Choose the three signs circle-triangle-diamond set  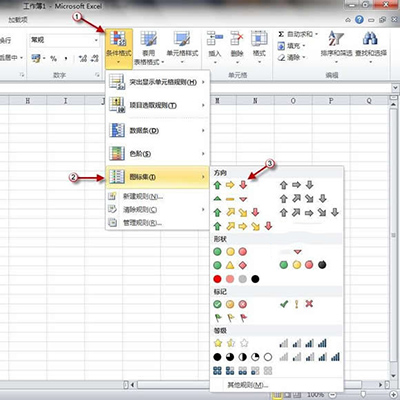point(230,265)
